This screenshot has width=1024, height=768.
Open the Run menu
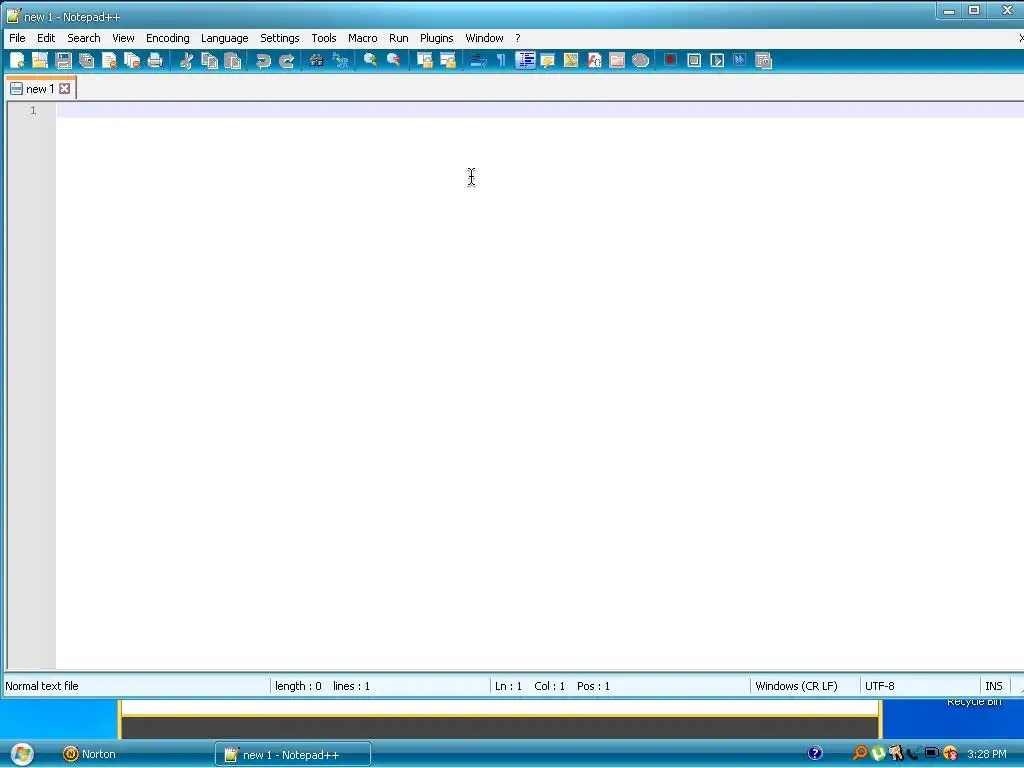[398, 38]
